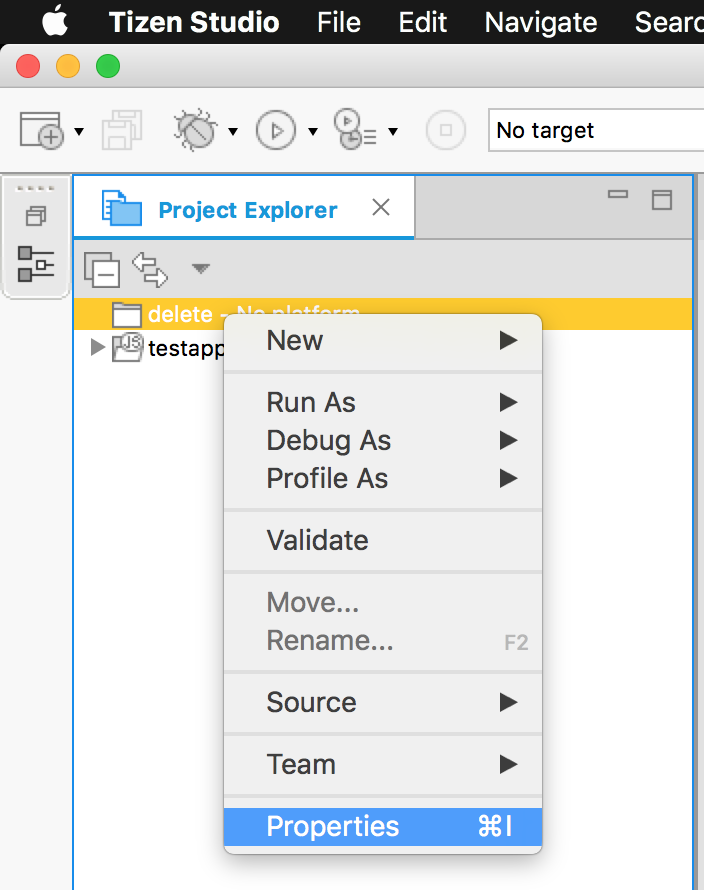Maximize the Project Explorer view panel

click(x=661, y=199)
